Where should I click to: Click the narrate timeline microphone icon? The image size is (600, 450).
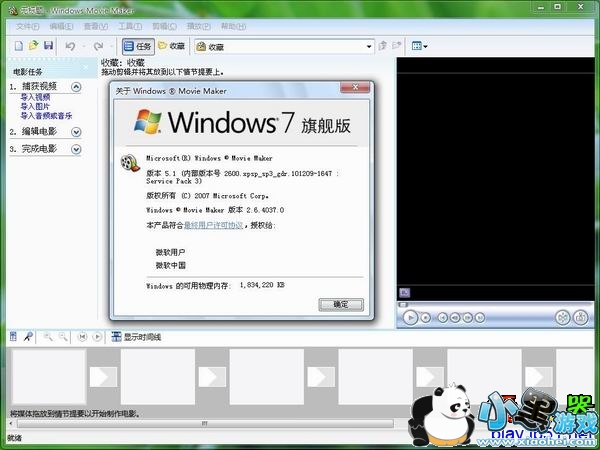(28, 337)
